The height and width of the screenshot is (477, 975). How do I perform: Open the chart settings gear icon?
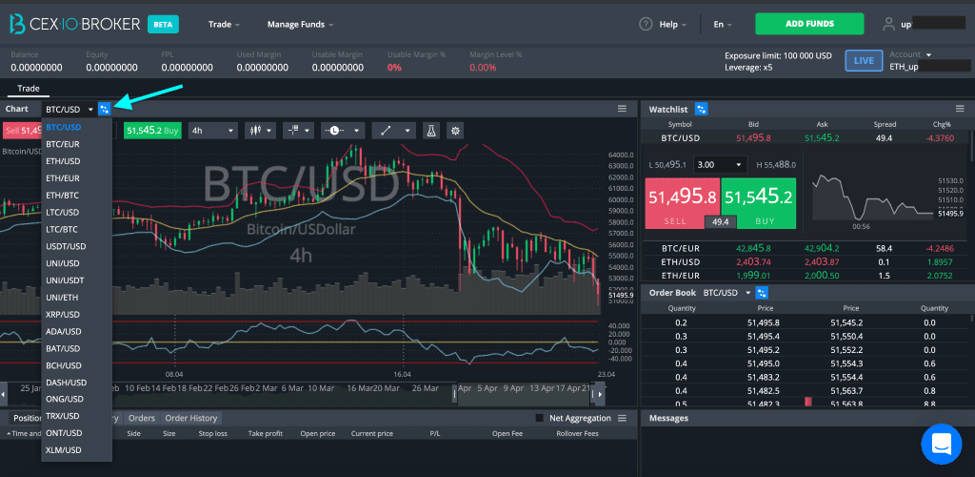[x=456, y=131]
